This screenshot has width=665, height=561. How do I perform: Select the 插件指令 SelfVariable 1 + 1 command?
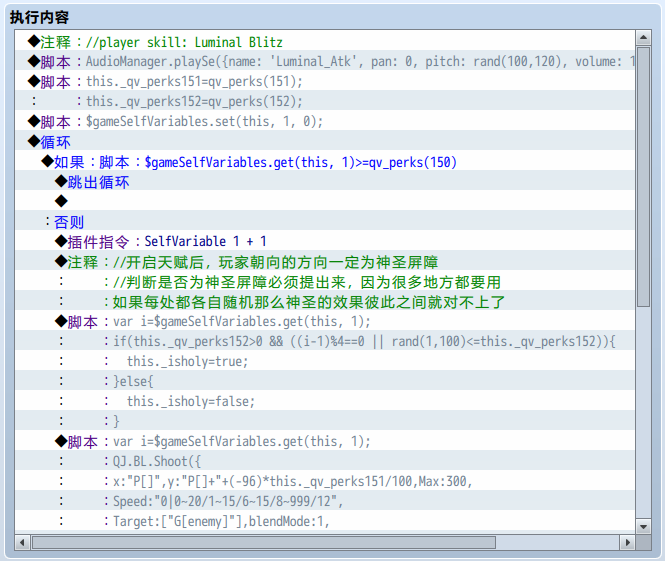(325, 242)
